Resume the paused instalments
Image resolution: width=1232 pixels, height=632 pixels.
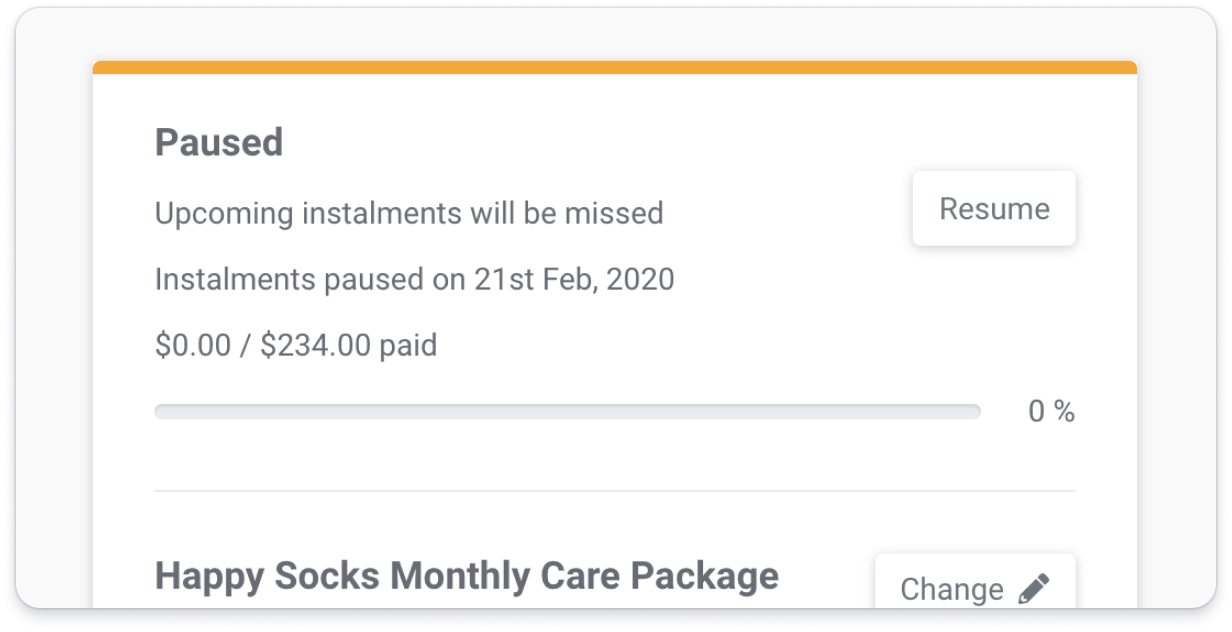point(994,208)
